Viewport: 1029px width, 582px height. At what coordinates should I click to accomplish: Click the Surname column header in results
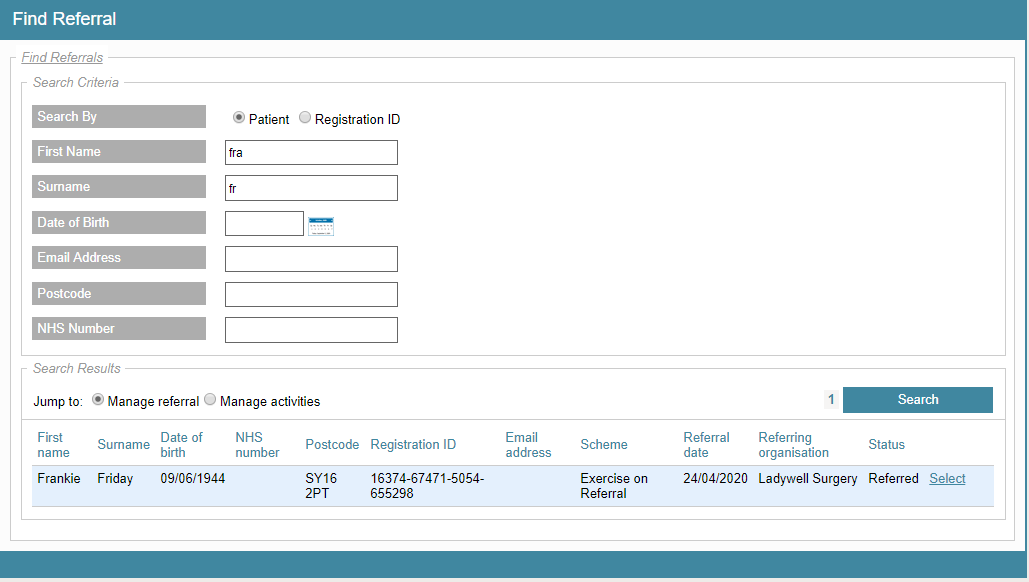(x=123, y=444)
